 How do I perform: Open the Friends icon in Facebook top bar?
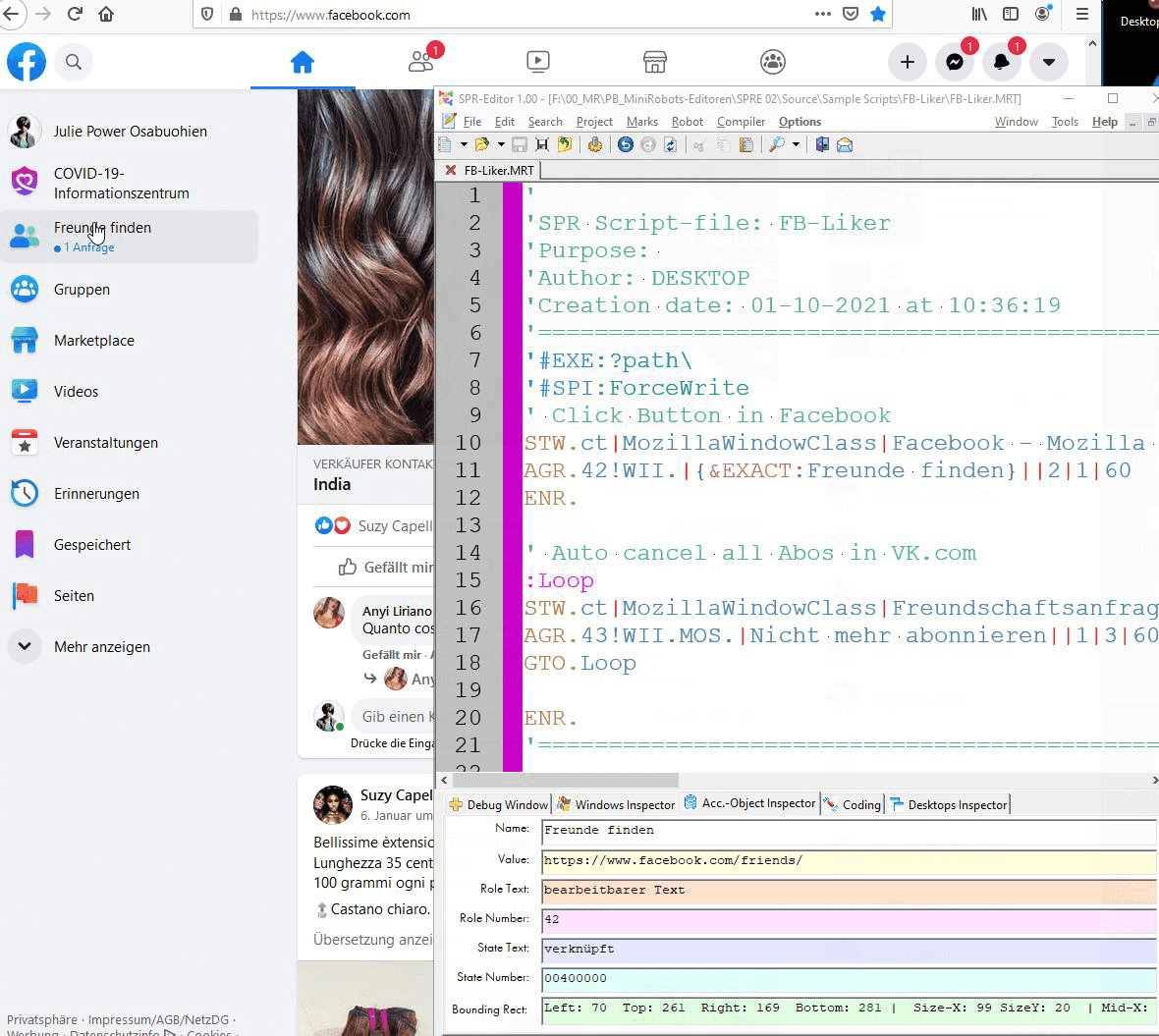421,61
